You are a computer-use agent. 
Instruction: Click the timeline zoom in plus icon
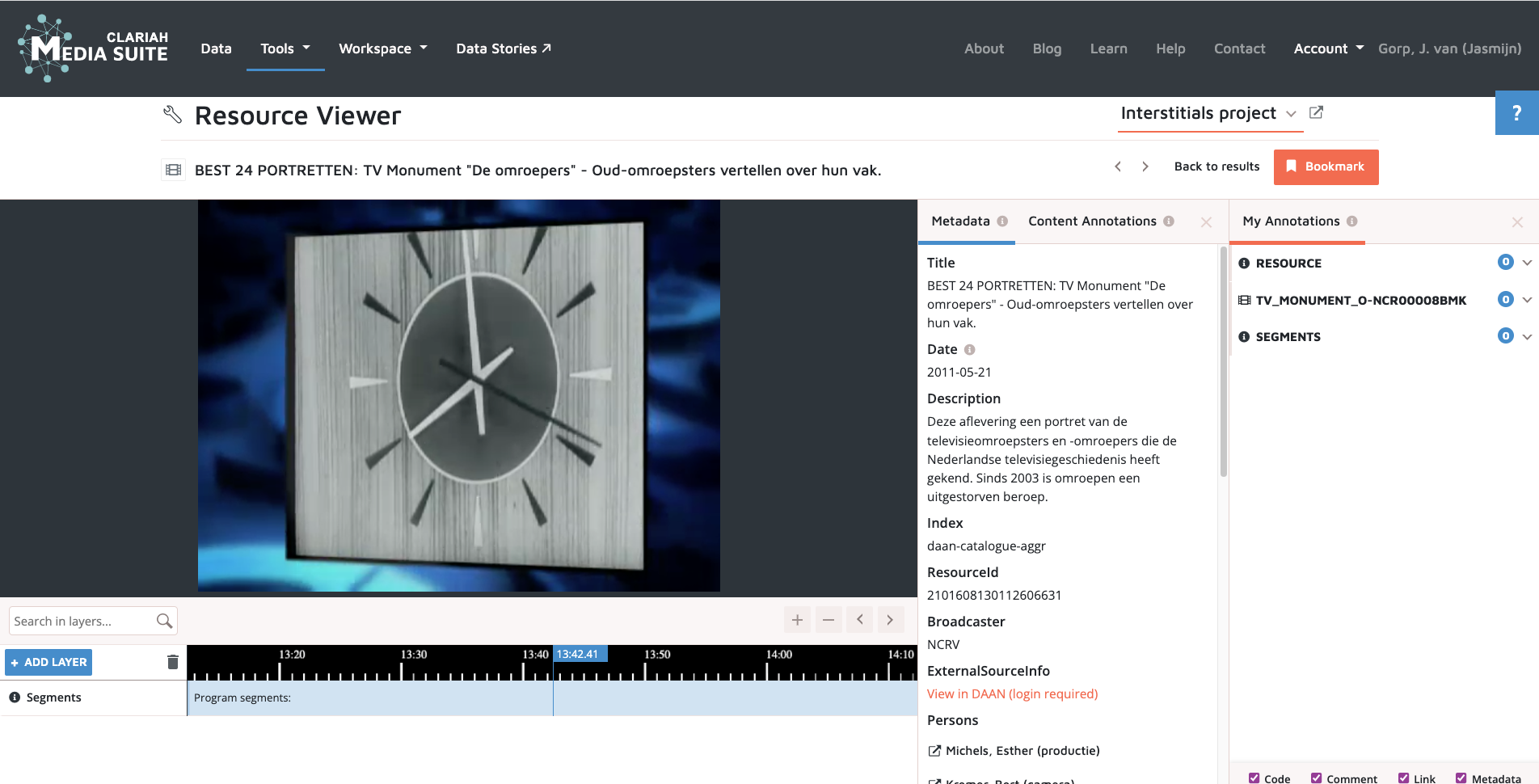[x=797, y=620]
